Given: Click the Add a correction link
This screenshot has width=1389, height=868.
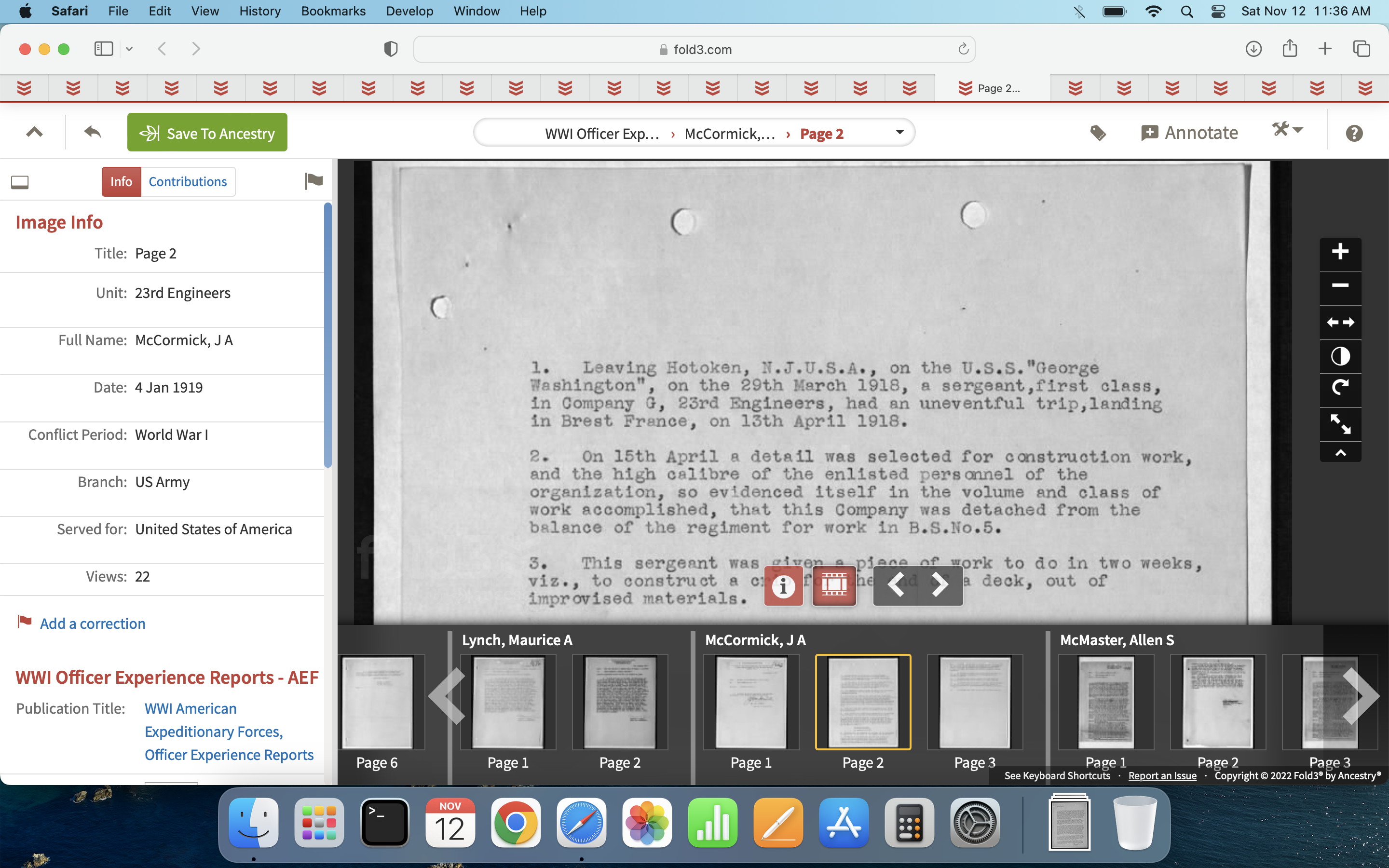Looking at the screenshot, I should point(93,624).
